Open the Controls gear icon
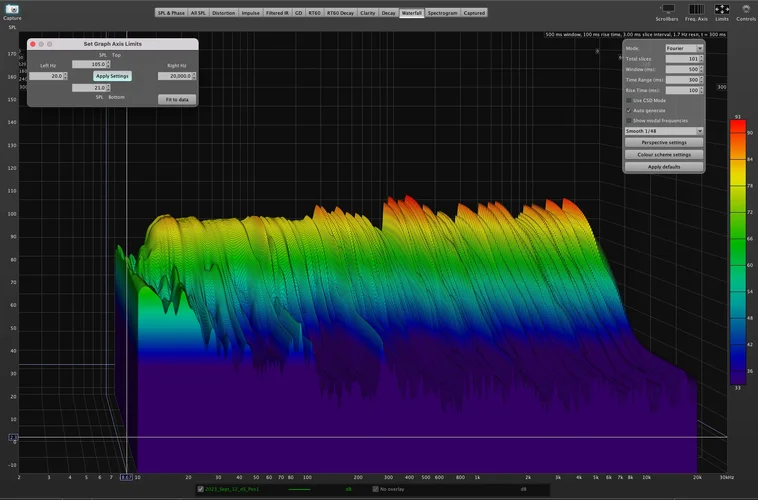 click(745, 8)
